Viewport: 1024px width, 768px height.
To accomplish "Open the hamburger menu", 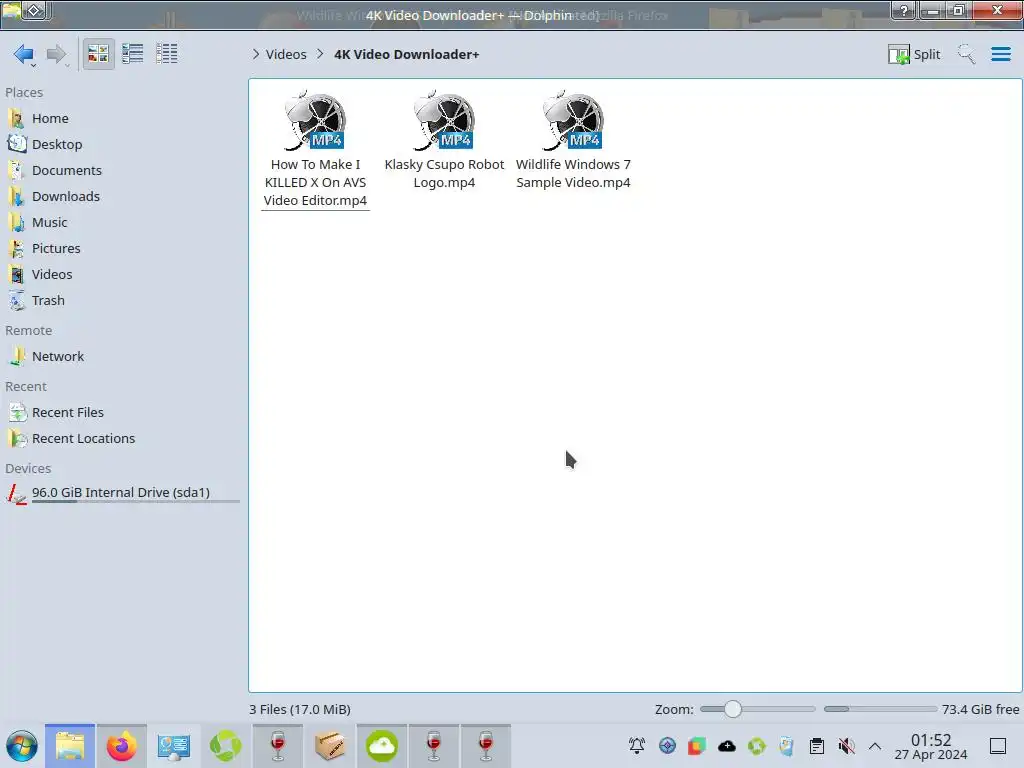I will (1000, 54).
